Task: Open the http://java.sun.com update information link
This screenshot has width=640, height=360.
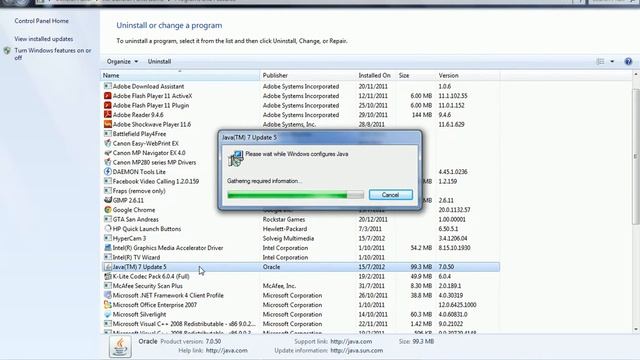Action: [356, 351]
